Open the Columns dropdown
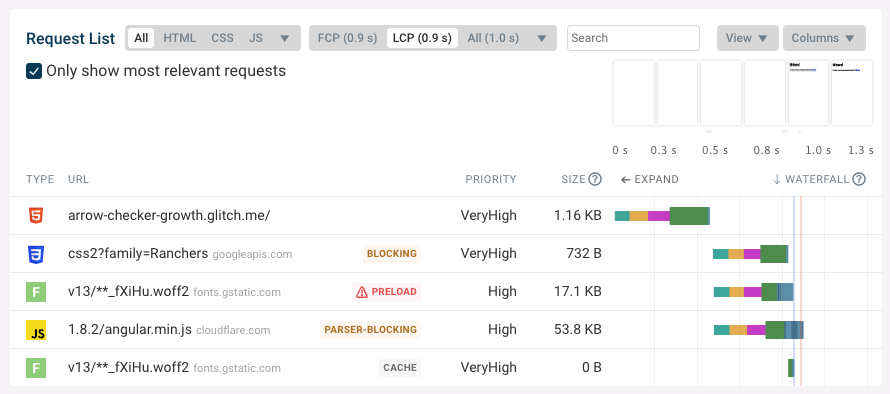The image size is (890, 394). [823, 38]
